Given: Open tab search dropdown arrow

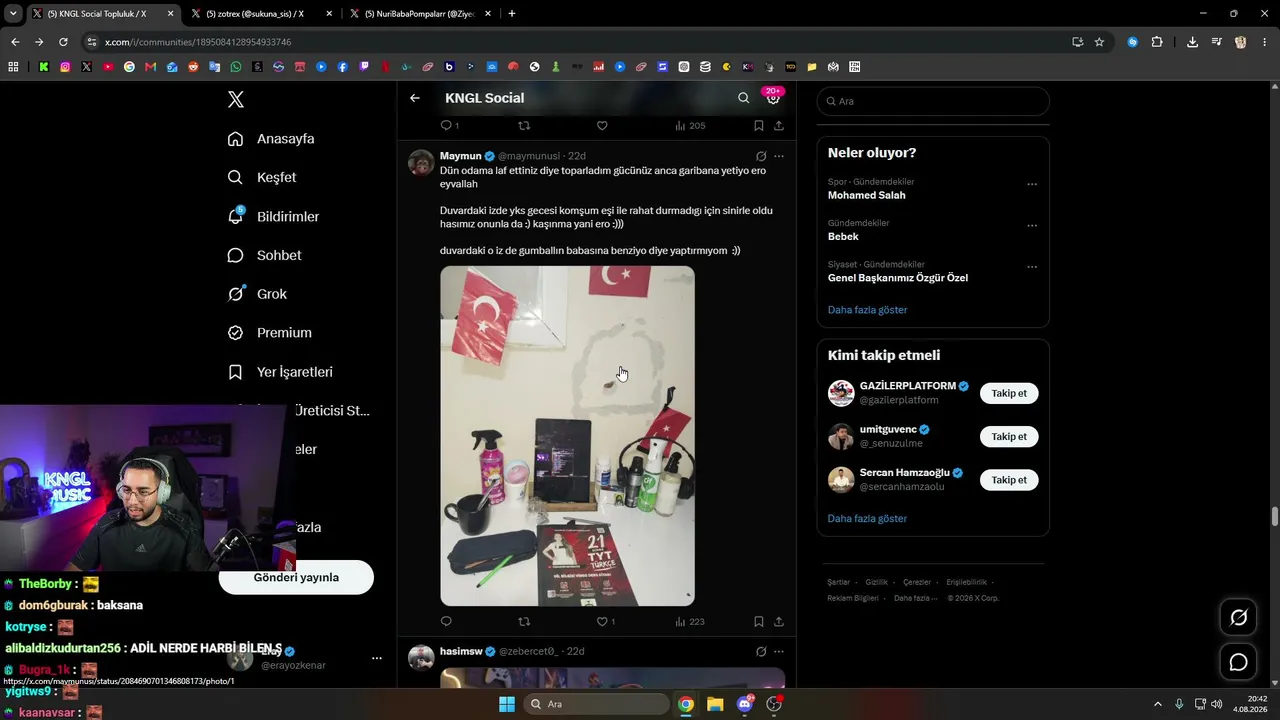Looking at the screenshot, I should tap(13, 14).
